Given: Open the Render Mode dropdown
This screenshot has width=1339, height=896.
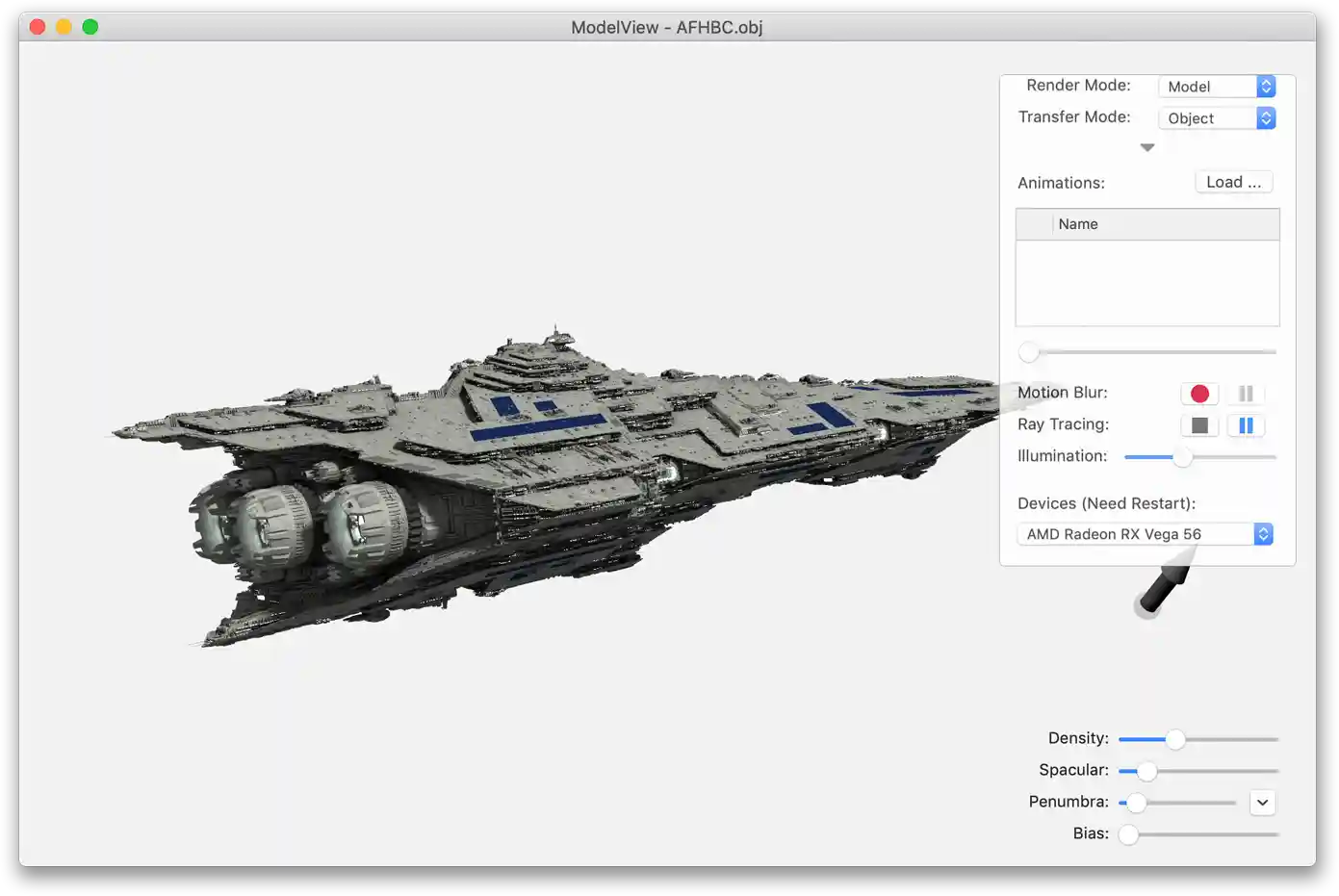Looking at the screenshot, I should (1217, 87).
